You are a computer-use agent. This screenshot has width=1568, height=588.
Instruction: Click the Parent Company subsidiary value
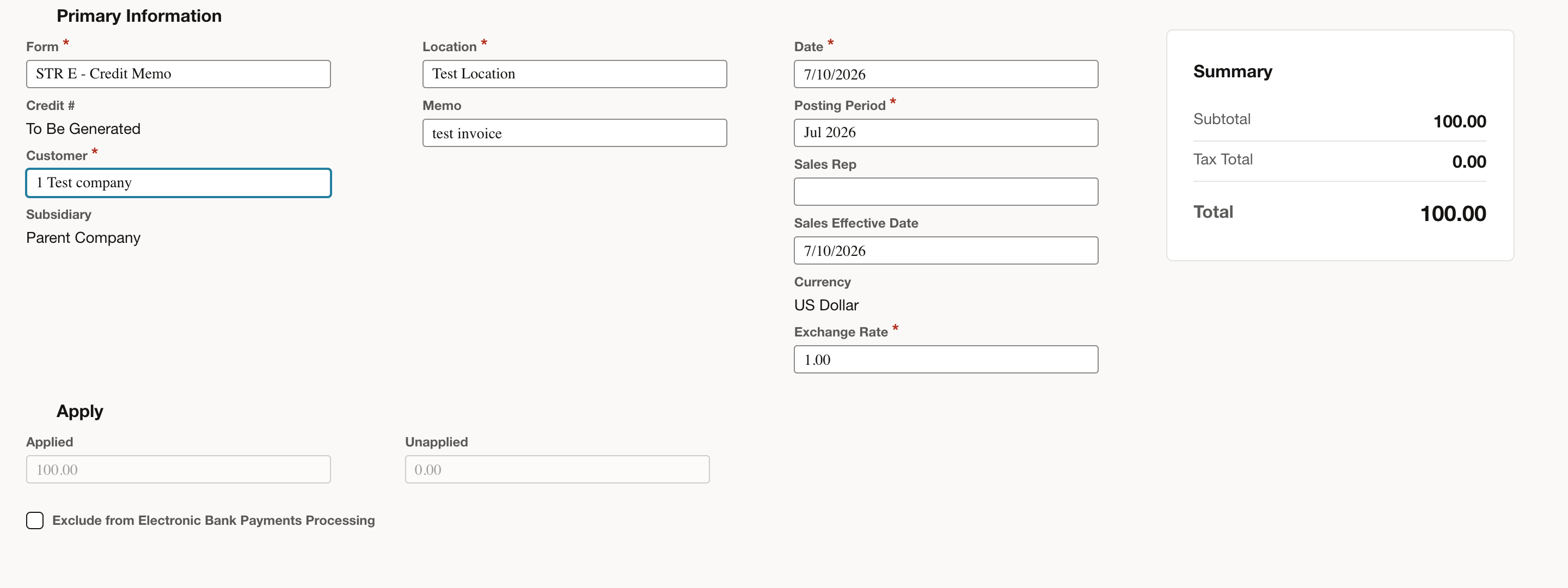(x=83, y=238)
